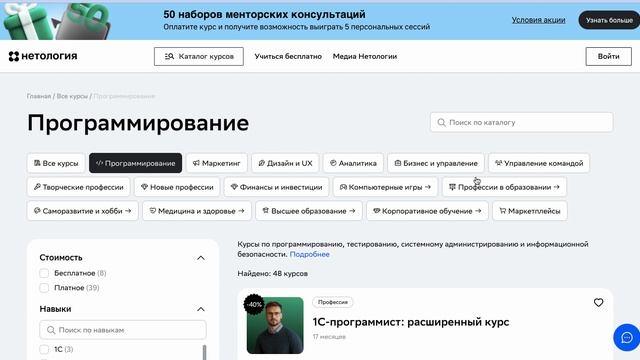Select the Финансы и инвестиции category chip
This screenshot has height=360, width=640.
click(x=276, y=187)
